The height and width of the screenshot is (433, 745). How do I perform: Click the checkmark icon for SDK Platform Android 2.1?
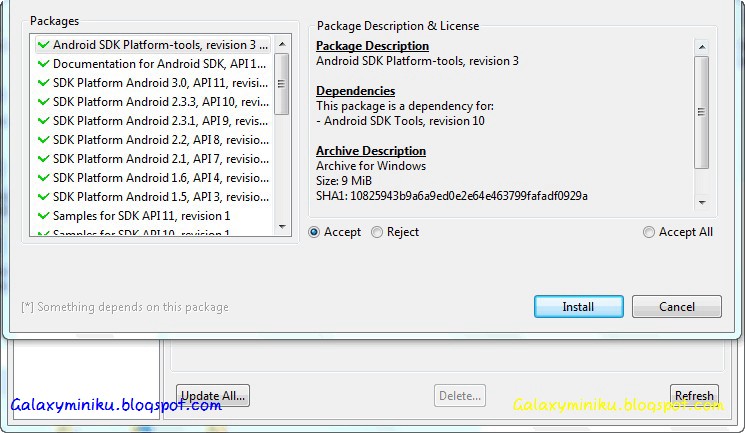coord(43,159)
